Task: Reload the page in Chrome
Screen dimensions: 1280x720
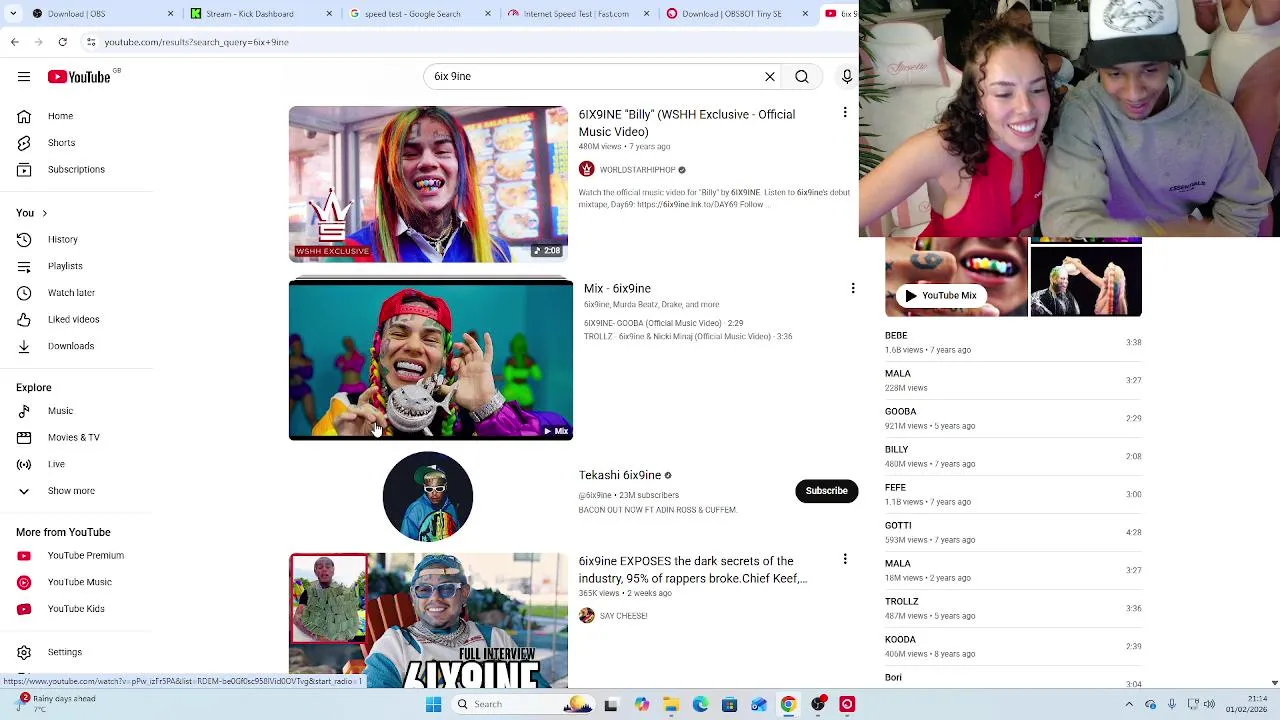Action: coord(62,42)
